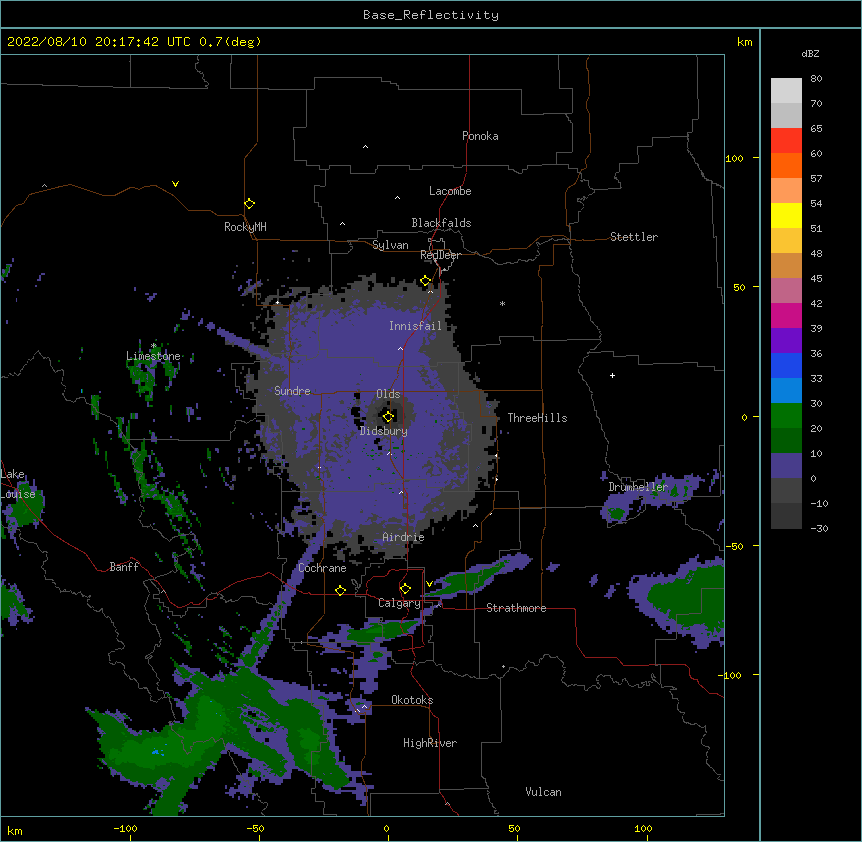Click the yellow v marker east of Calgary

(429, 584)
